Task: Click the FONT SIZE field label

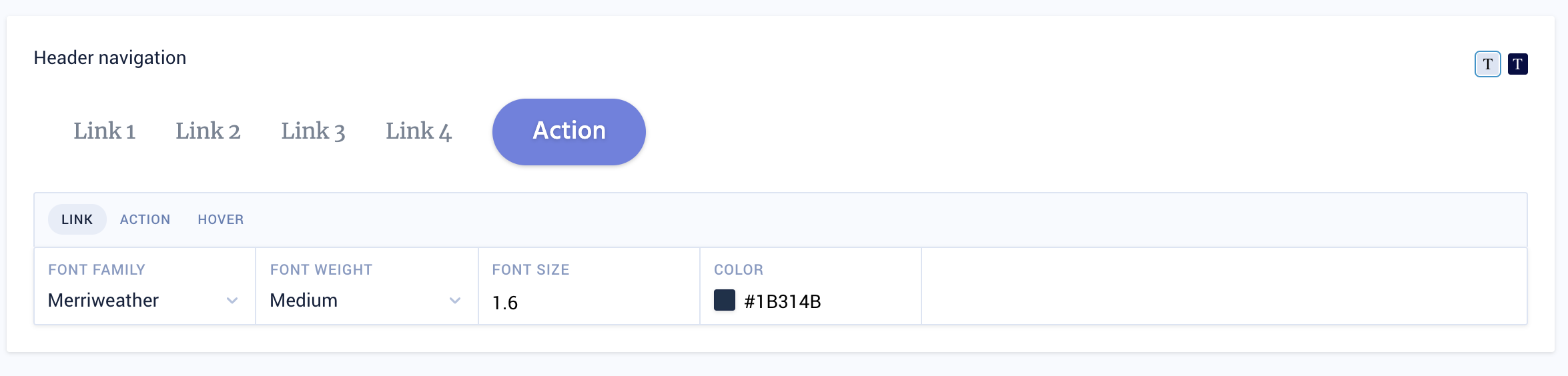Action: pos(530,270)
